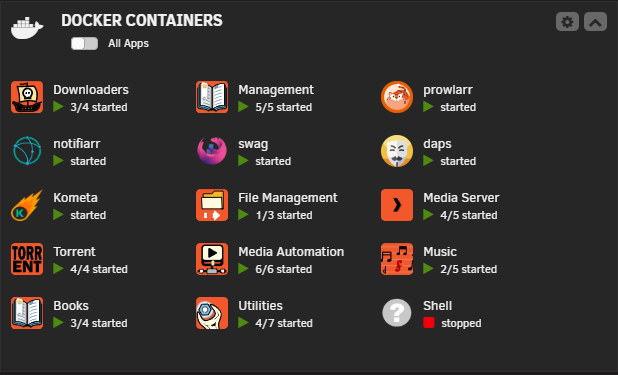The height and width of the screenshot is (375, 618).
Task: Click the File Management folder icon
Action: [212, 205]
